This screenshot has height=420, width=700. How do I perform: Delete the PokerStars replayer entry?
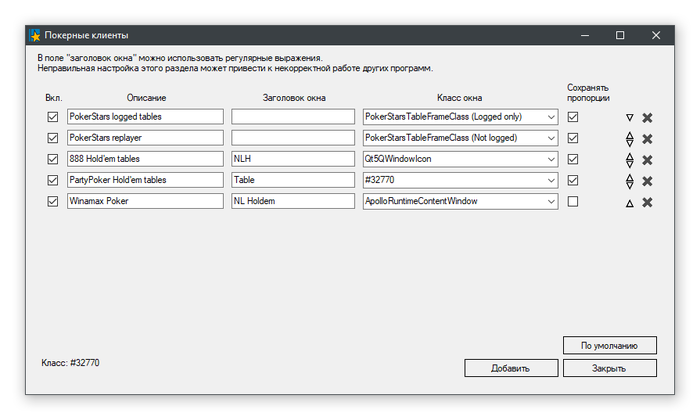[647, 139]
